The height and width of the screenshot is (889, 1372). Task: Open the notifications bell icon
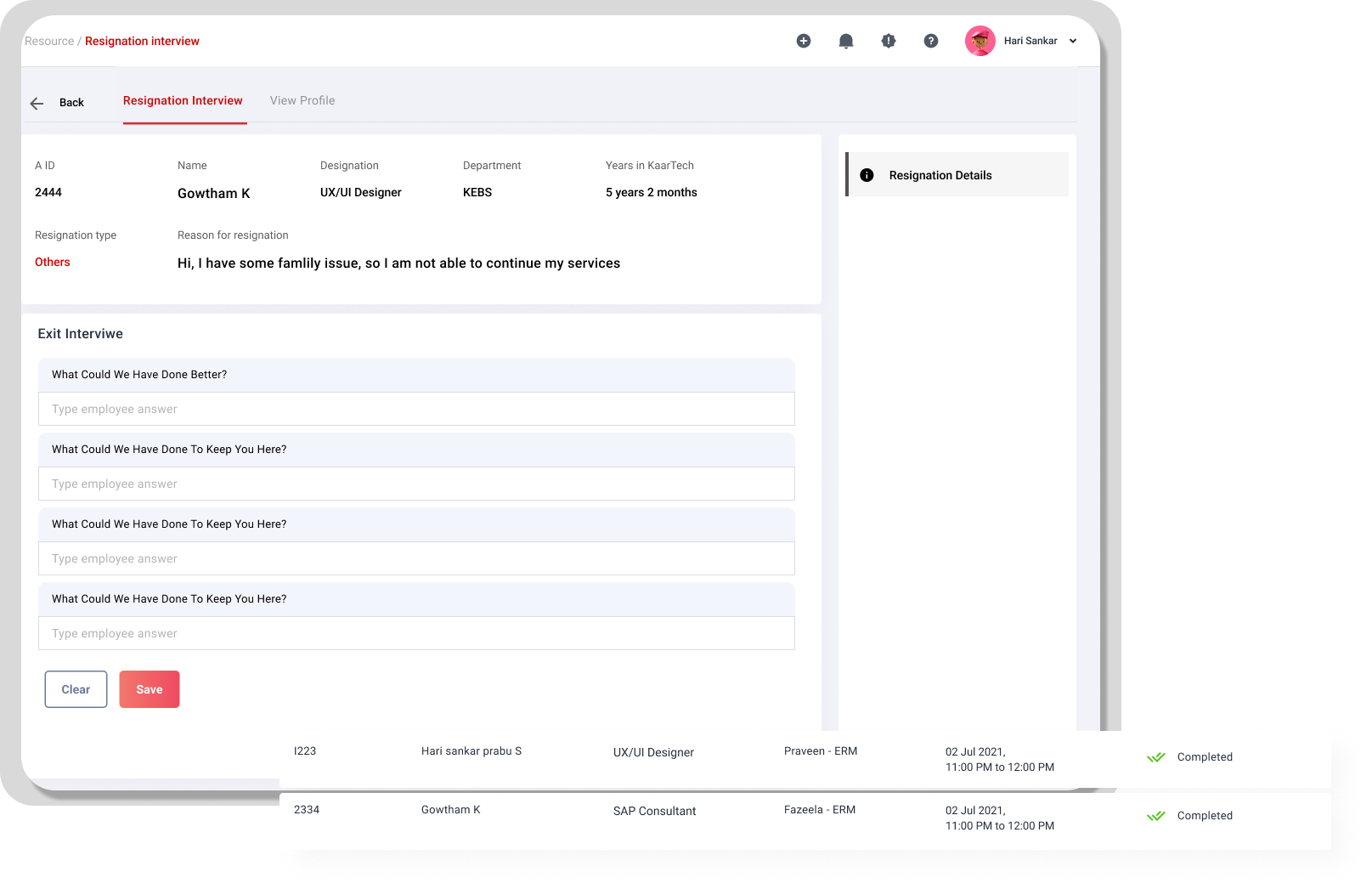845,41
